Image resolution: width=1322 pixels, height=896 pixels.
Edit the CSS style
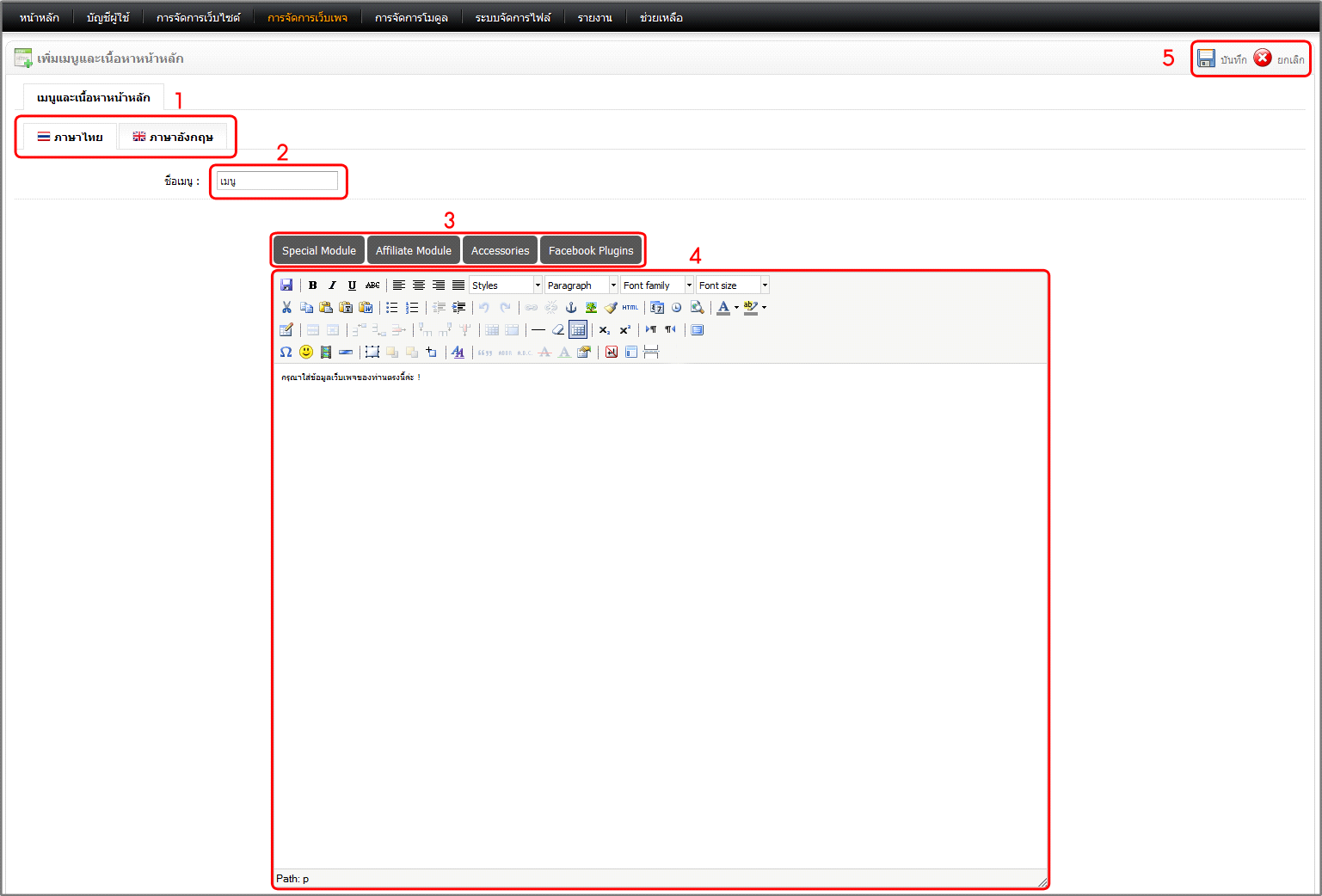(x=458, y=352)
